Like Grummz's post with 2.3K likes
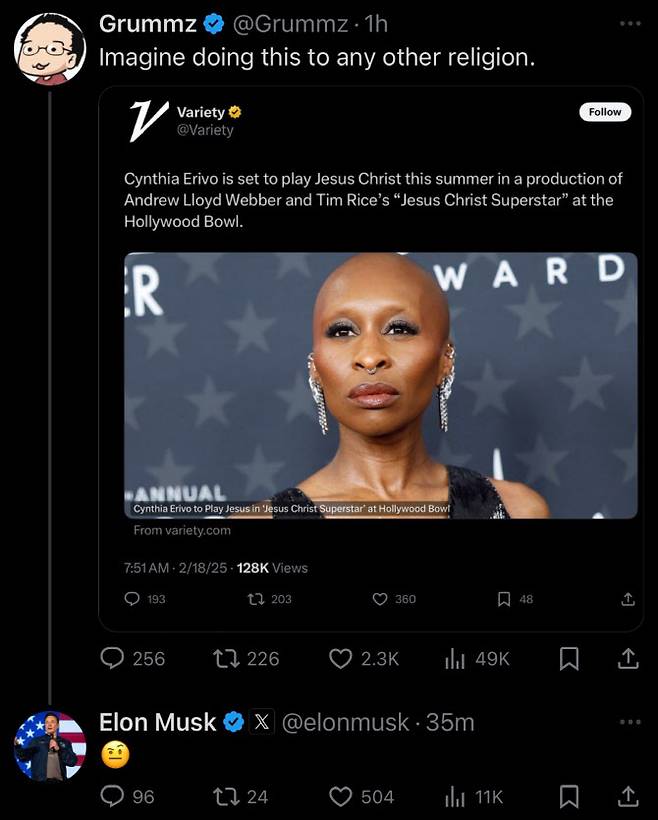 [x=342, y=659]
